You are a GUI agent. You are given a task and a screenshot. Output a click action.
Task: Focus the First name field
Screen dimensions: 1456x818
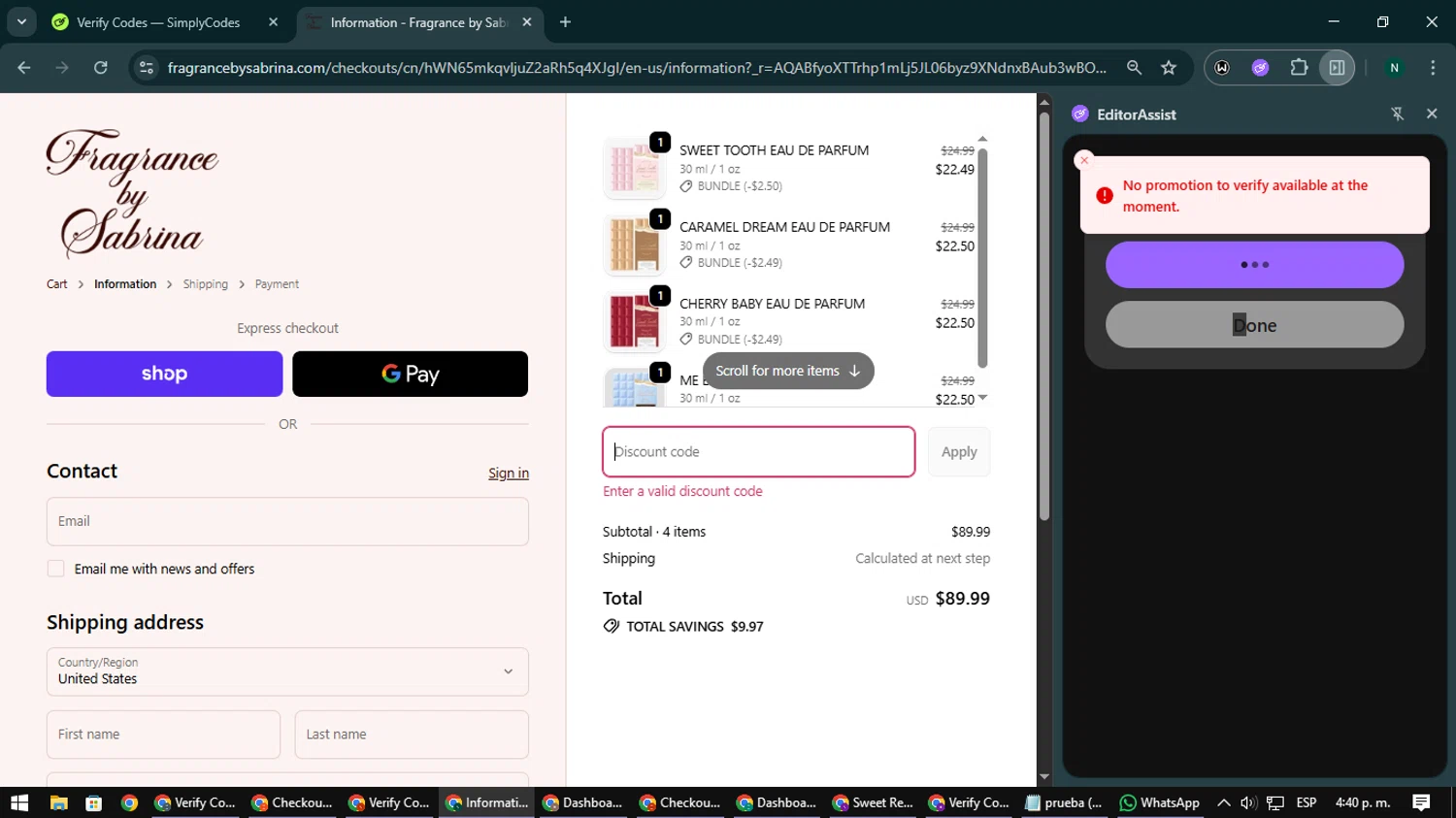pyautogui.click(x=163, y=735)
